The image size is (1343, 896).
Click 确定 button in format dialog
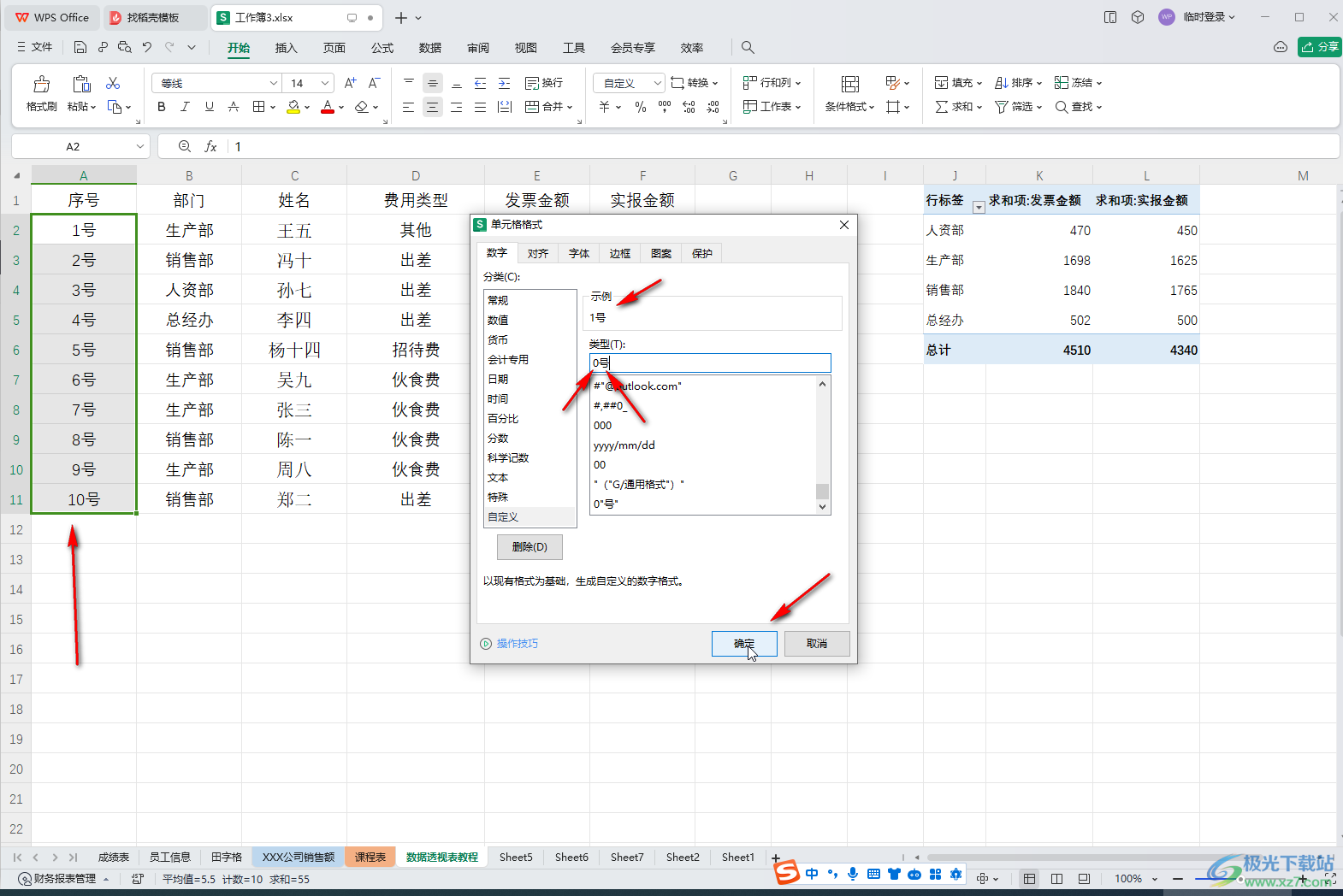coord(744,644)
